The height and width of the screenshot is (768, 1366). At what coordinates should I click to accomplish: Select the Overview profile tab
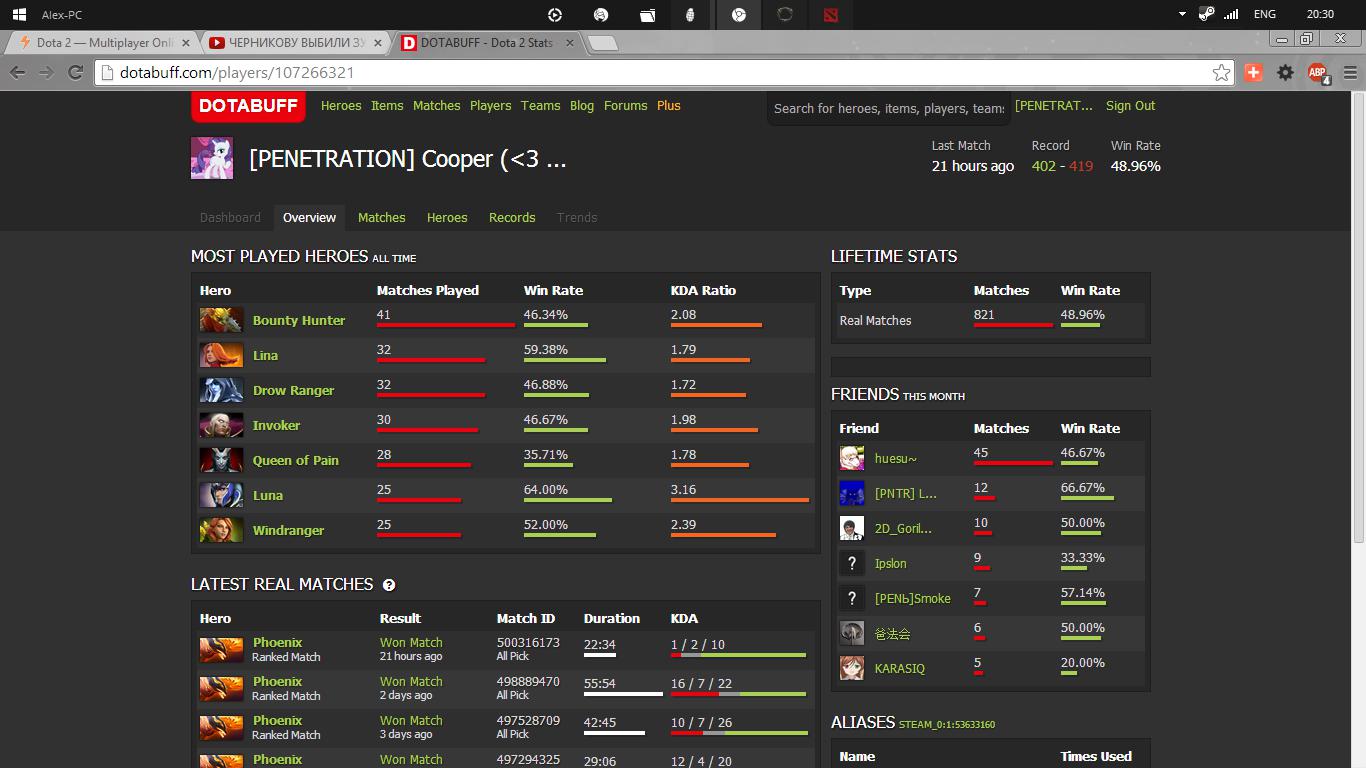click(x=309, y=217)
